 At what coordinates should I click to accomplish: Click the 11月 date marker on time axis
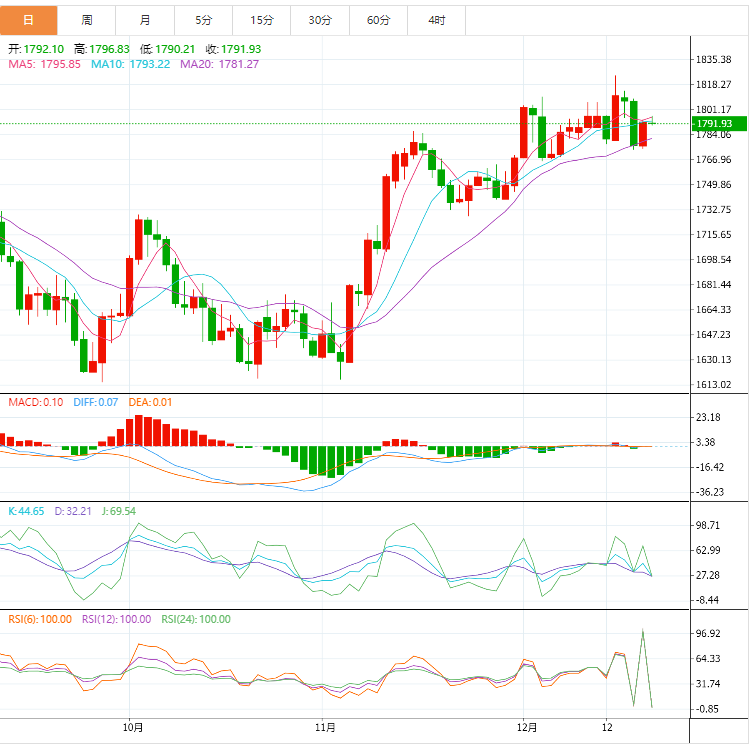tap(324, 727)
